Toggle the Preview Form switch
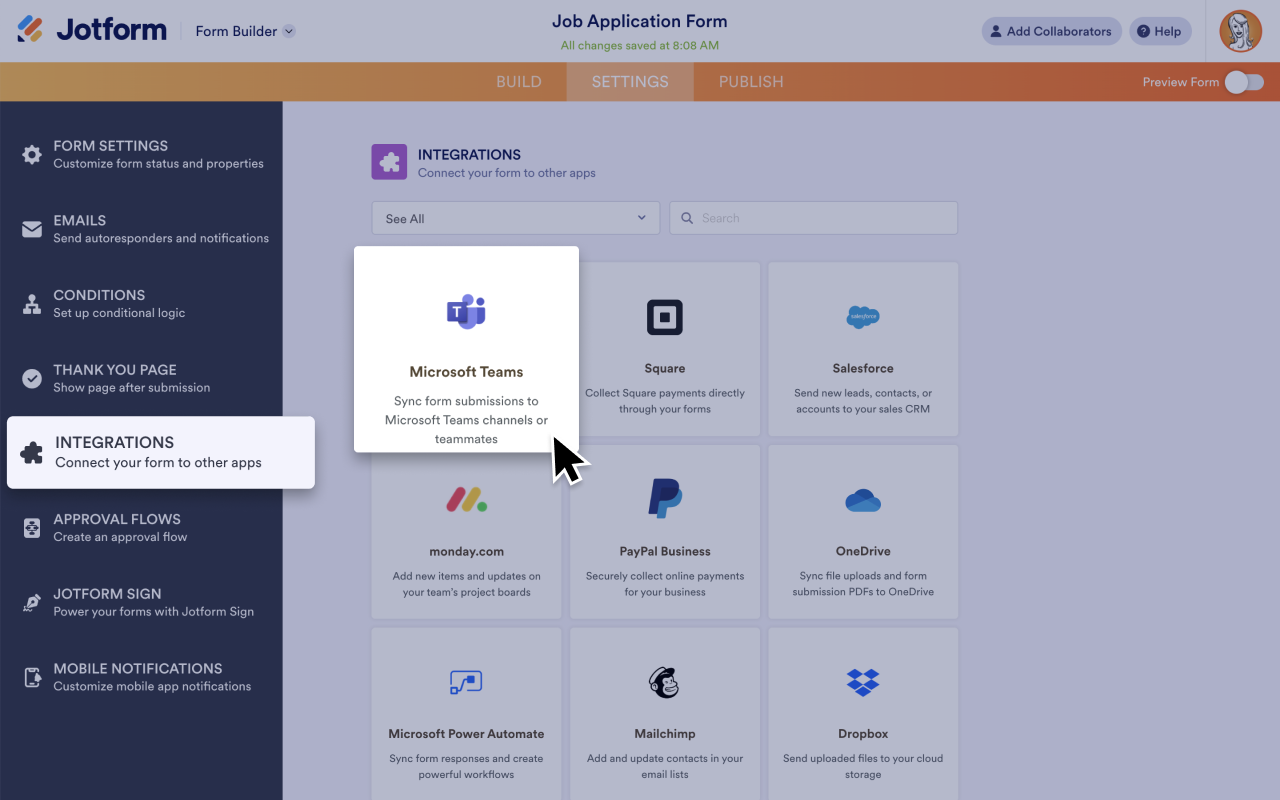Image resolution: width=1280 pixels, height=800 pixels. click(x=1243, y=82)
